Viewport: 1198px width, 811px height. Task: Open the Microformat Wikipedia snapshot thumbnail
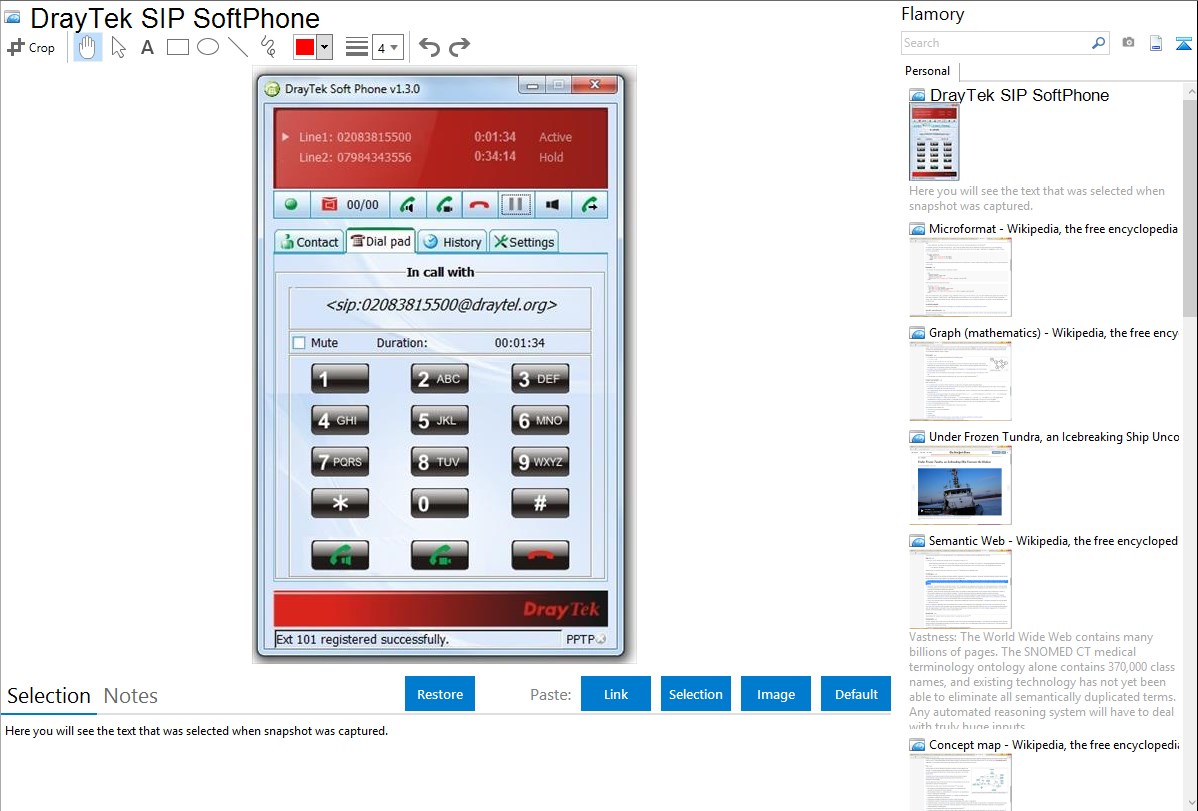960,277
